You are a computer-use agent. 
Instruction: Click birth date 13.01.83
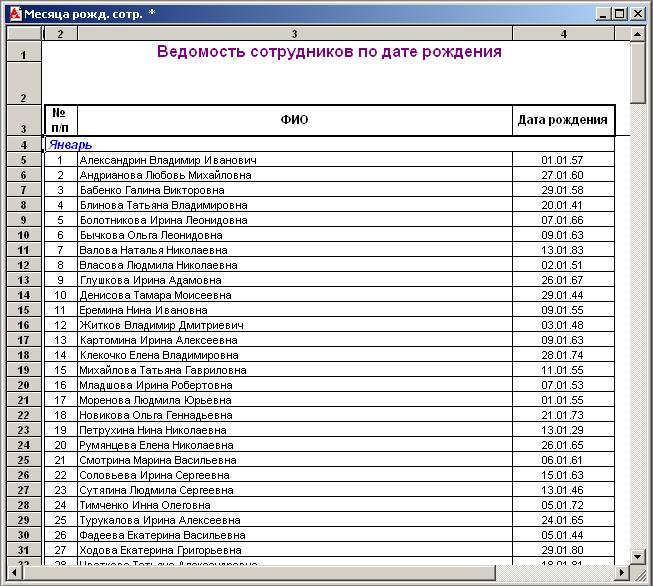tap(562, 250)
